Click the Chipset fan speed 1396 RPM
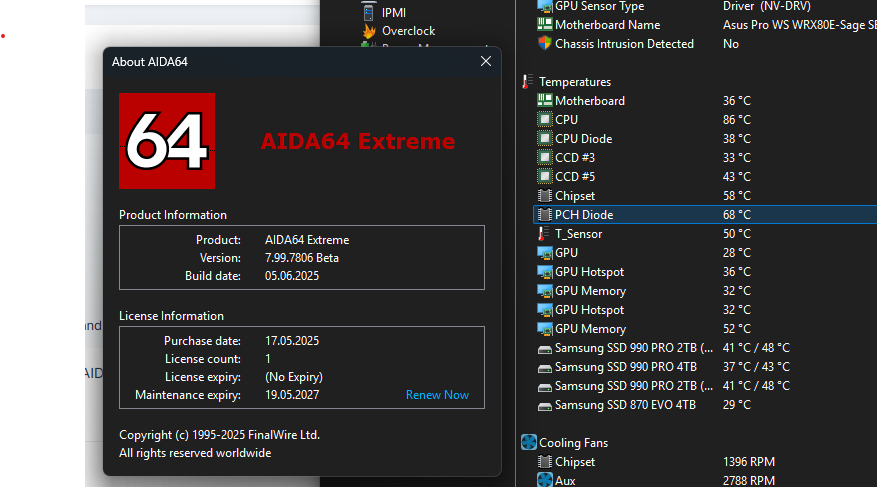877x487 pixels. coord(748,462)
